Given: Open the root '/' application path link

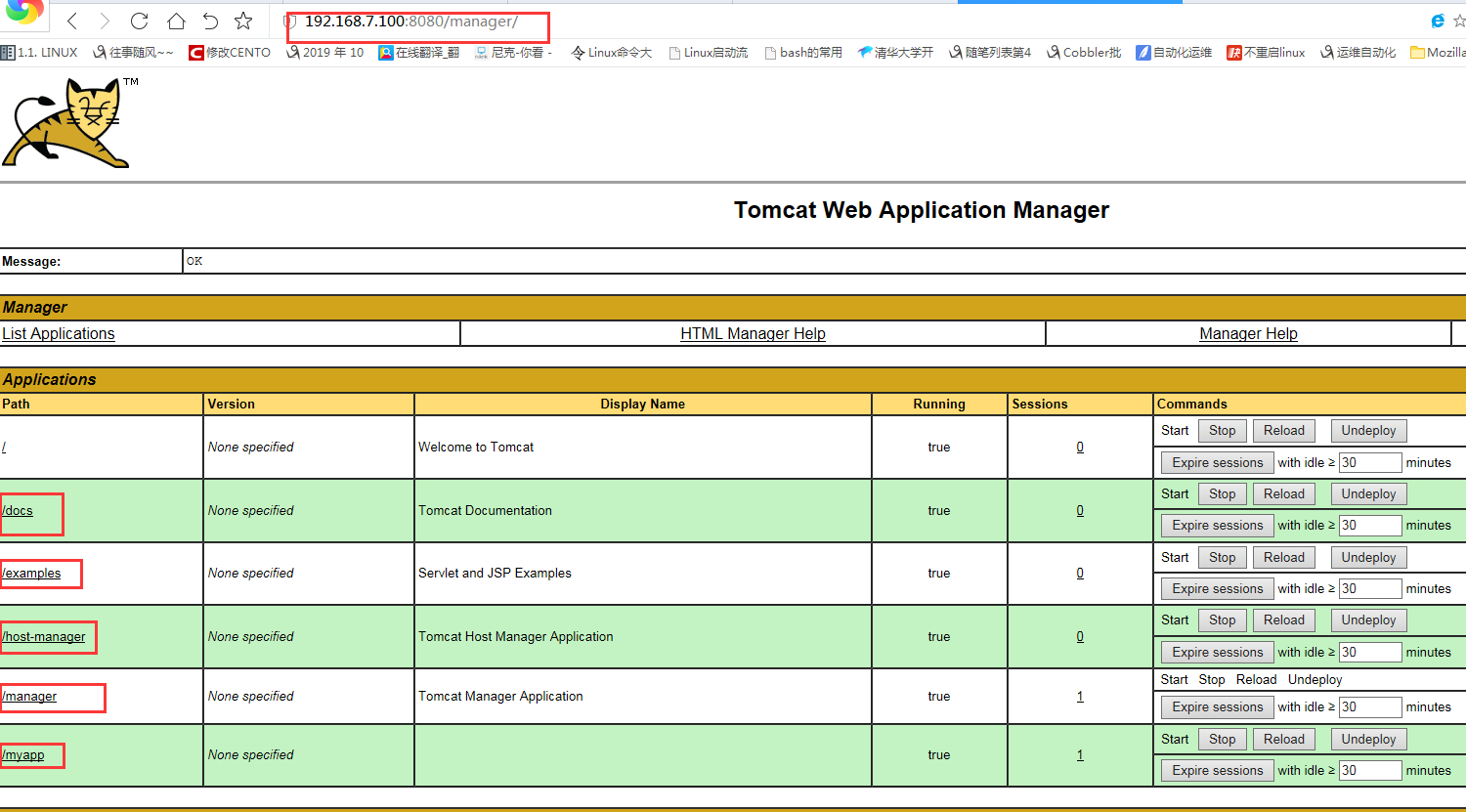Looking at the screenshot, I should [4, 447].
